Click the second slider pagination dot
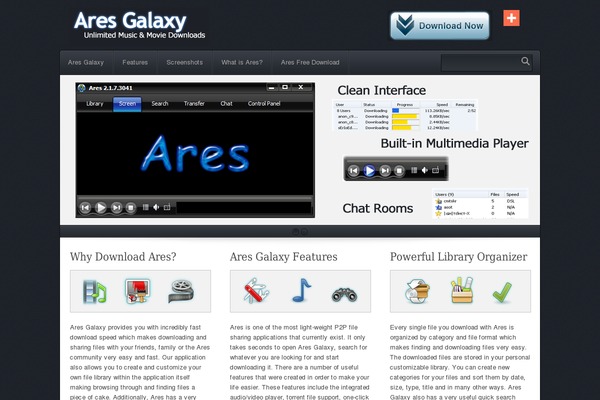 (304, 231)
